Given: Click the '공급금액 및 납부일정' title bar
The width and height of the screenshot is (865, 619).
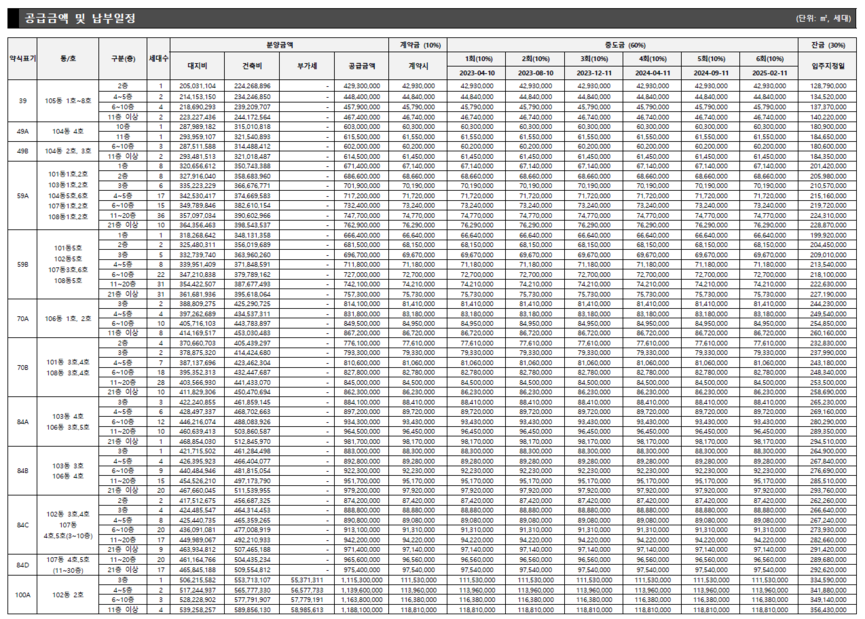Looking at the screenshot, I should pos(432,18).
